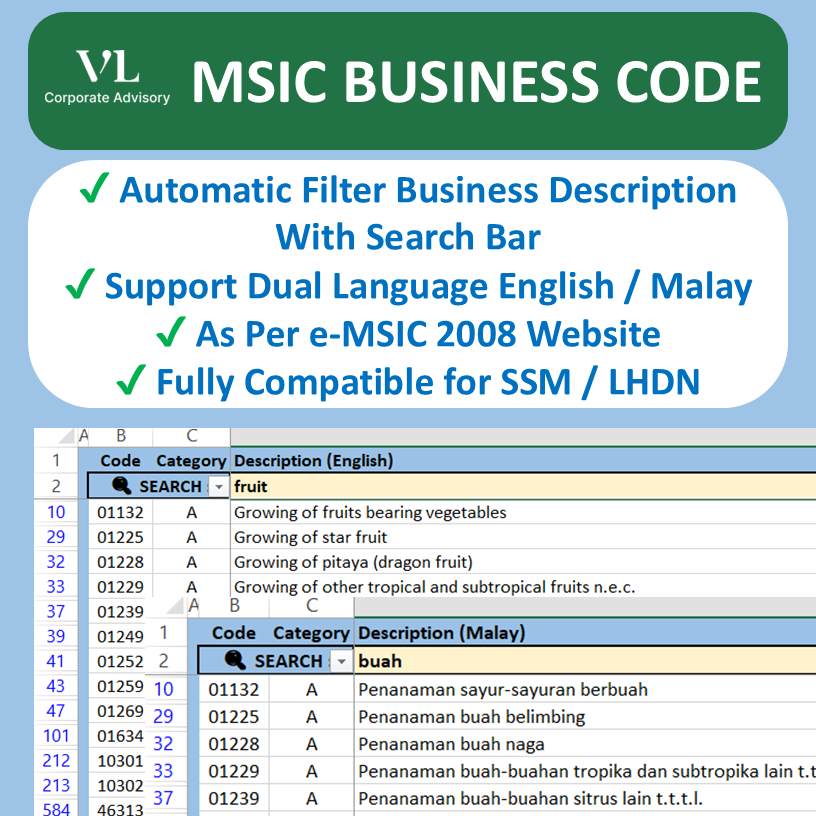Click code 01239 in the Malay sheet
The height and width of the screenshot is (816, 816).
click(234, 798)
